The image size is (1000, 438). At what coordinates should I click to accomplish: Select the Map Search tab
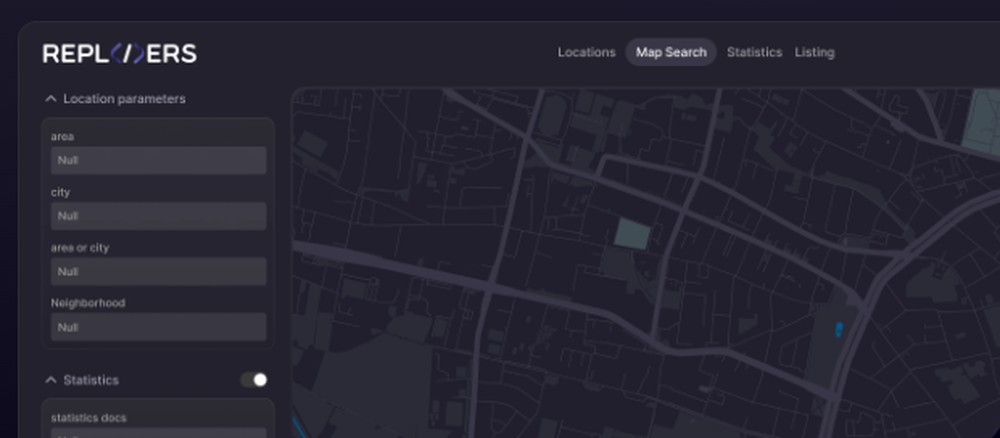point(671,52)
